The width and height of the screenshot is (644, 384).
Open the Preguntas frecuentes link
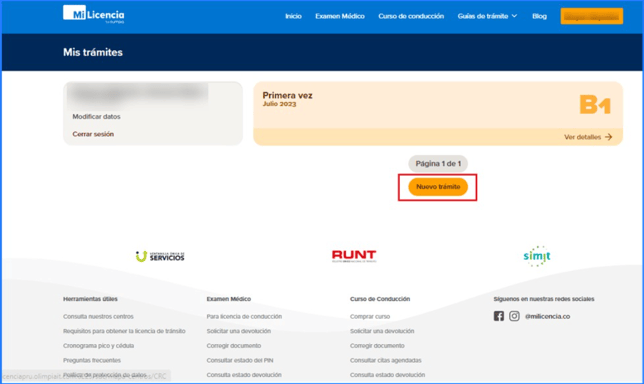[92, 360]
